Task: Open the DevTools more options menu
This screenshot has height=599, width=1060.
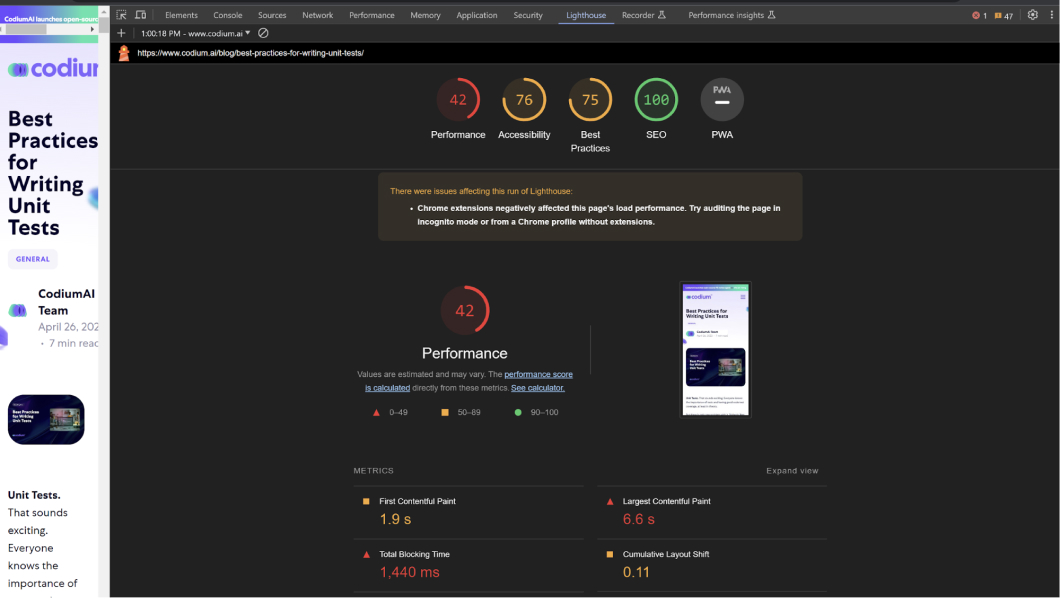Action: tap(1050, 15)
